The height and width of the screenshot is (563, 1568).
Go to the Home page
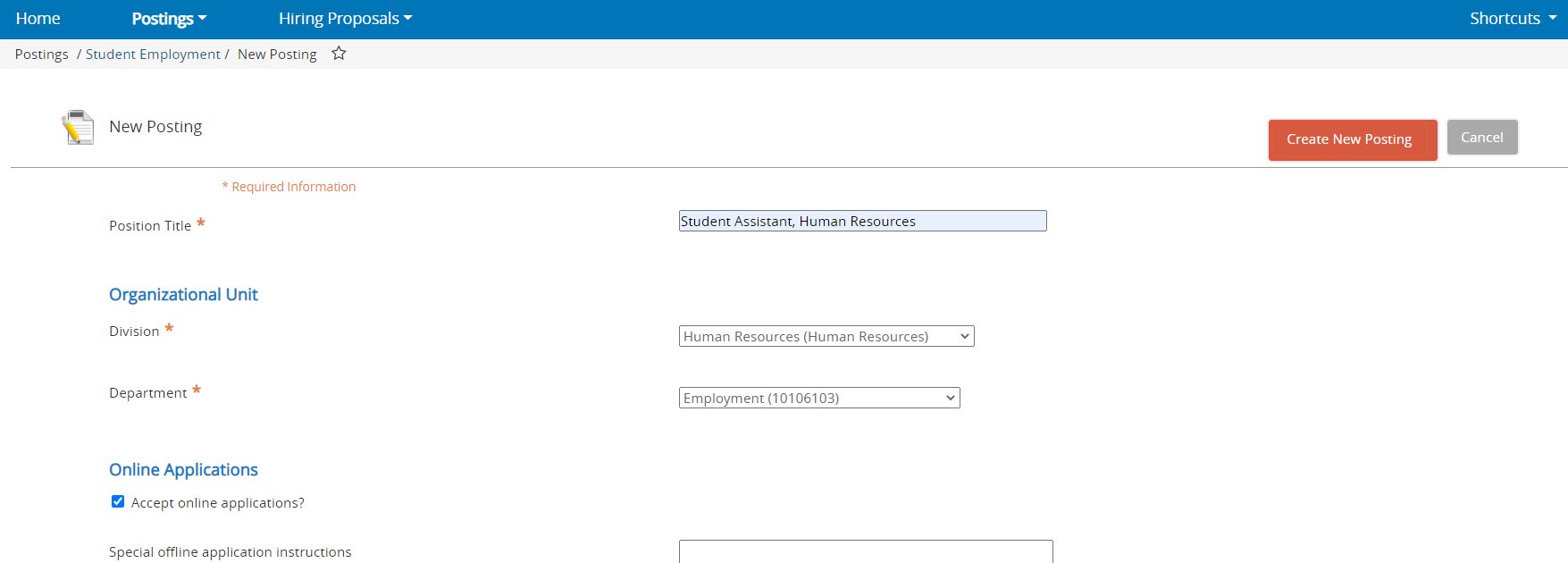(38, 19)
